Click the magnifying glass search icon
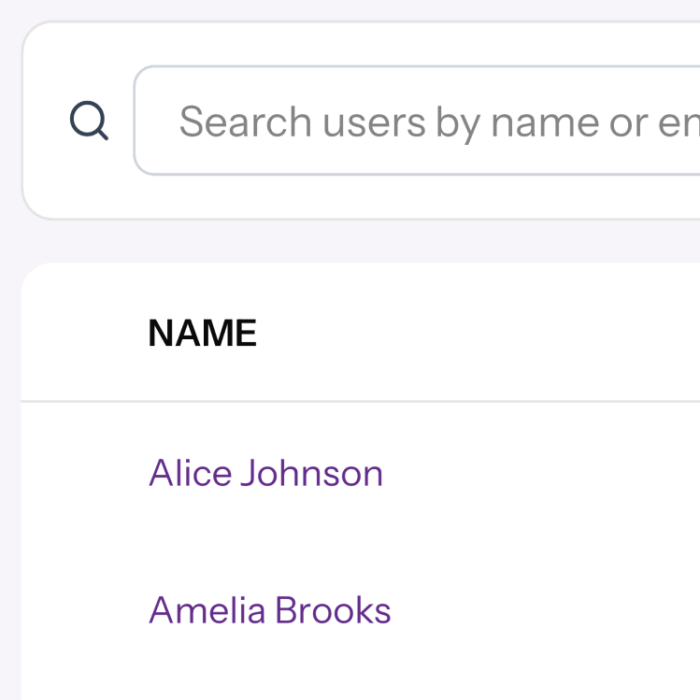700x700 pixels. (x=89, y=122)
